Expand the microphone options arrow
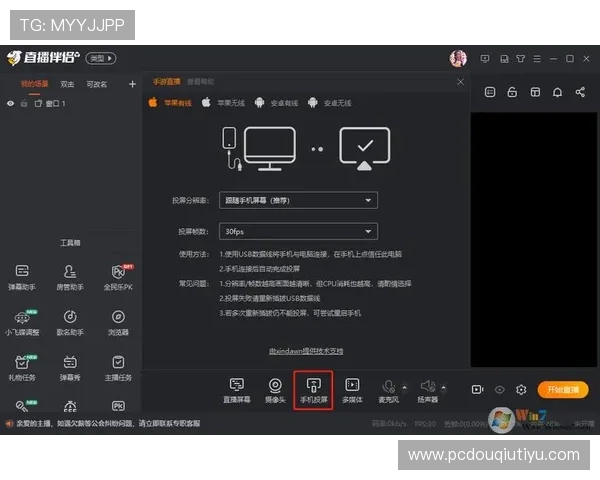 [404, 387]
